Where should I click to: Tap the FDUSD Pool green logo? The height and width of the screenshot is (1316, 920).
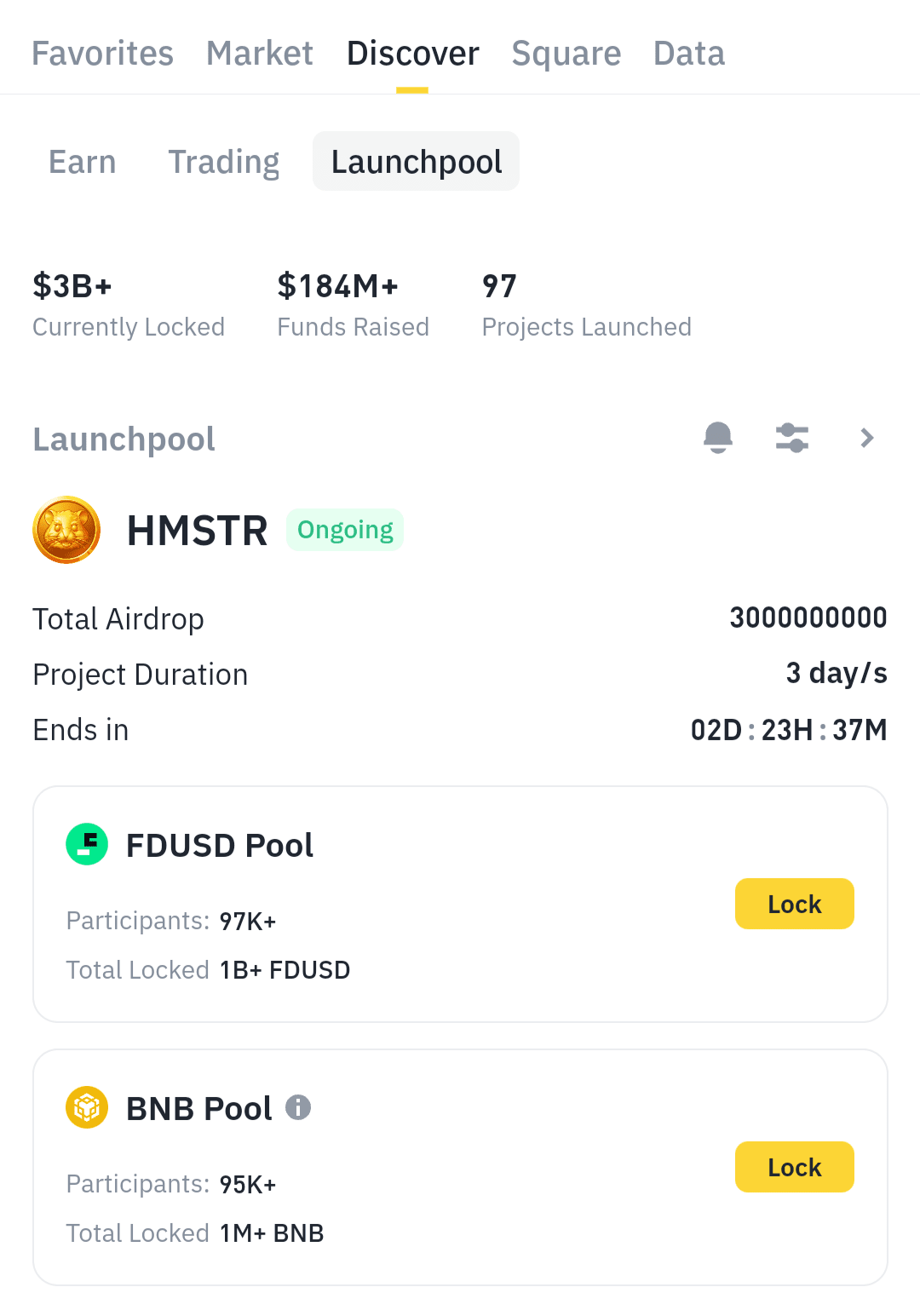click(x=87, y=844)
